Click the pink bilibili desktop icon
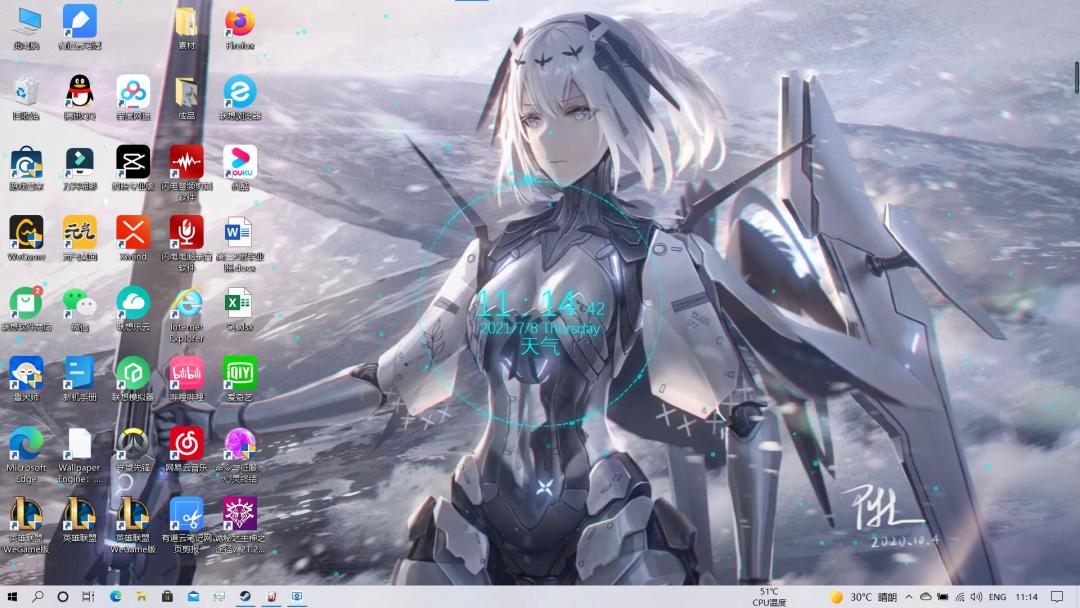The width and height of the screenshot is (1080, 608). click(186, 379)
